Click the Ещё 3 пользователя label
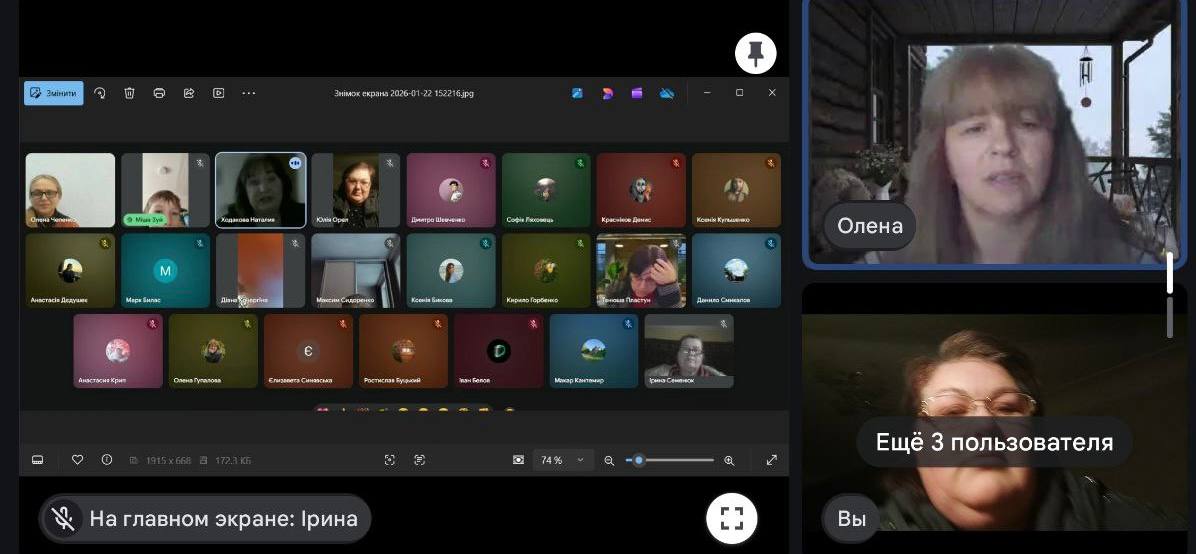The image size is (1196, 554). coord(994,442)
